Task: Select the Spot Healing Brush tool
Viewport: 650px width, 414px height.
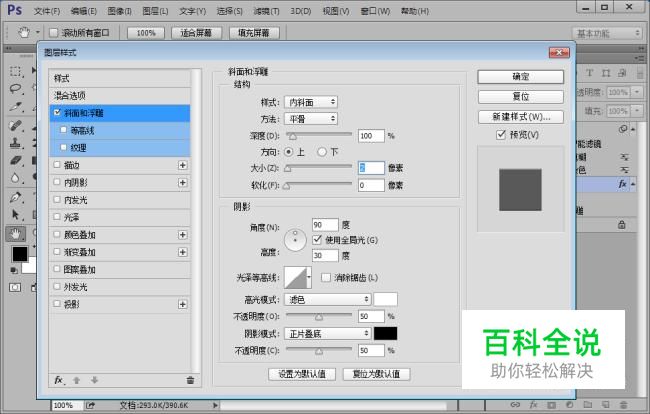Action: (x=15, y=125)
